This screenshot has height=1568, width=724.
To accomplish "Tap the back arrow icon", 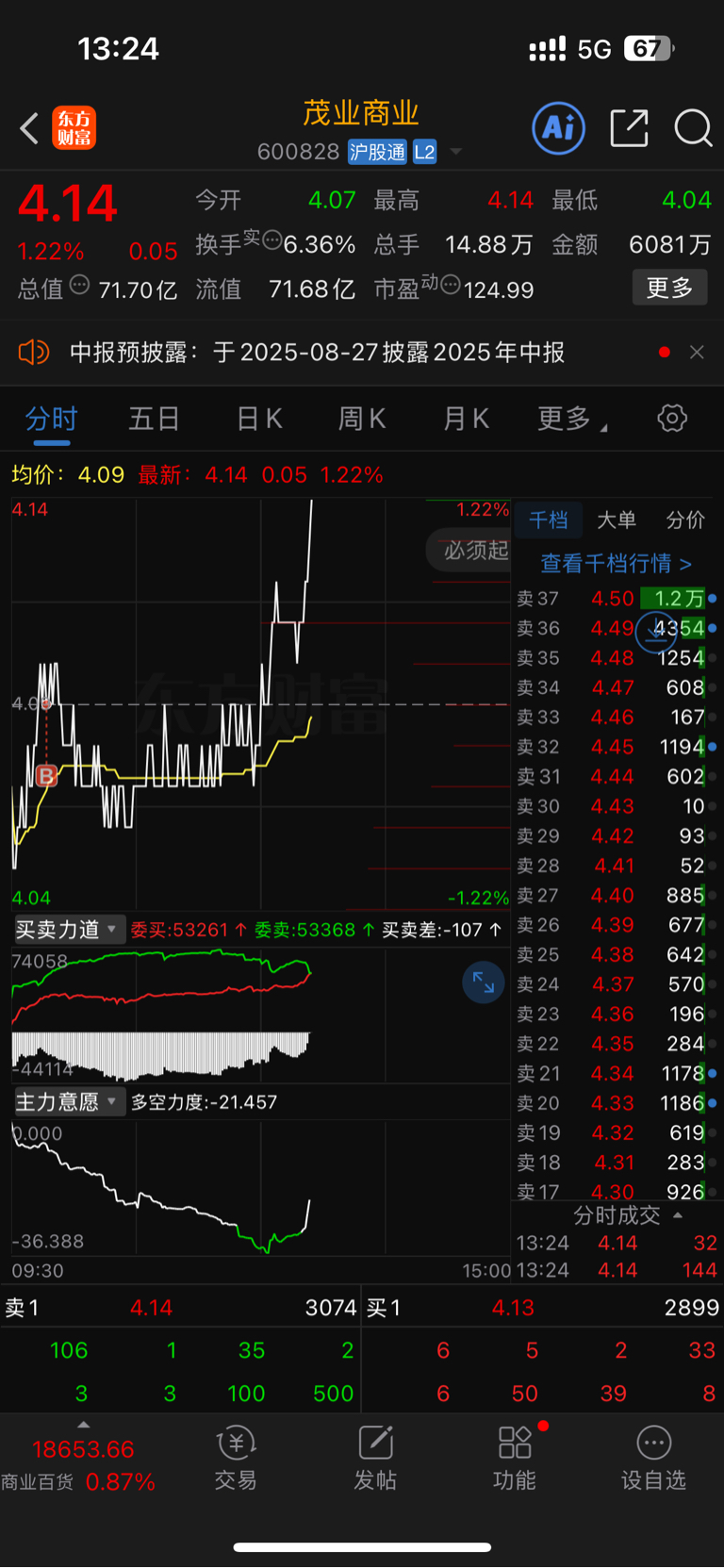I will click(29, 128).
